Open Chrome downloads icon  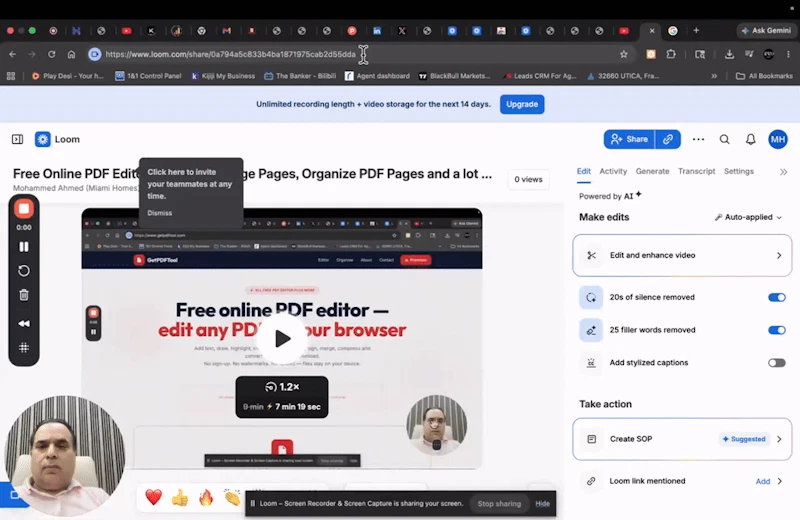tap(730, 54)
